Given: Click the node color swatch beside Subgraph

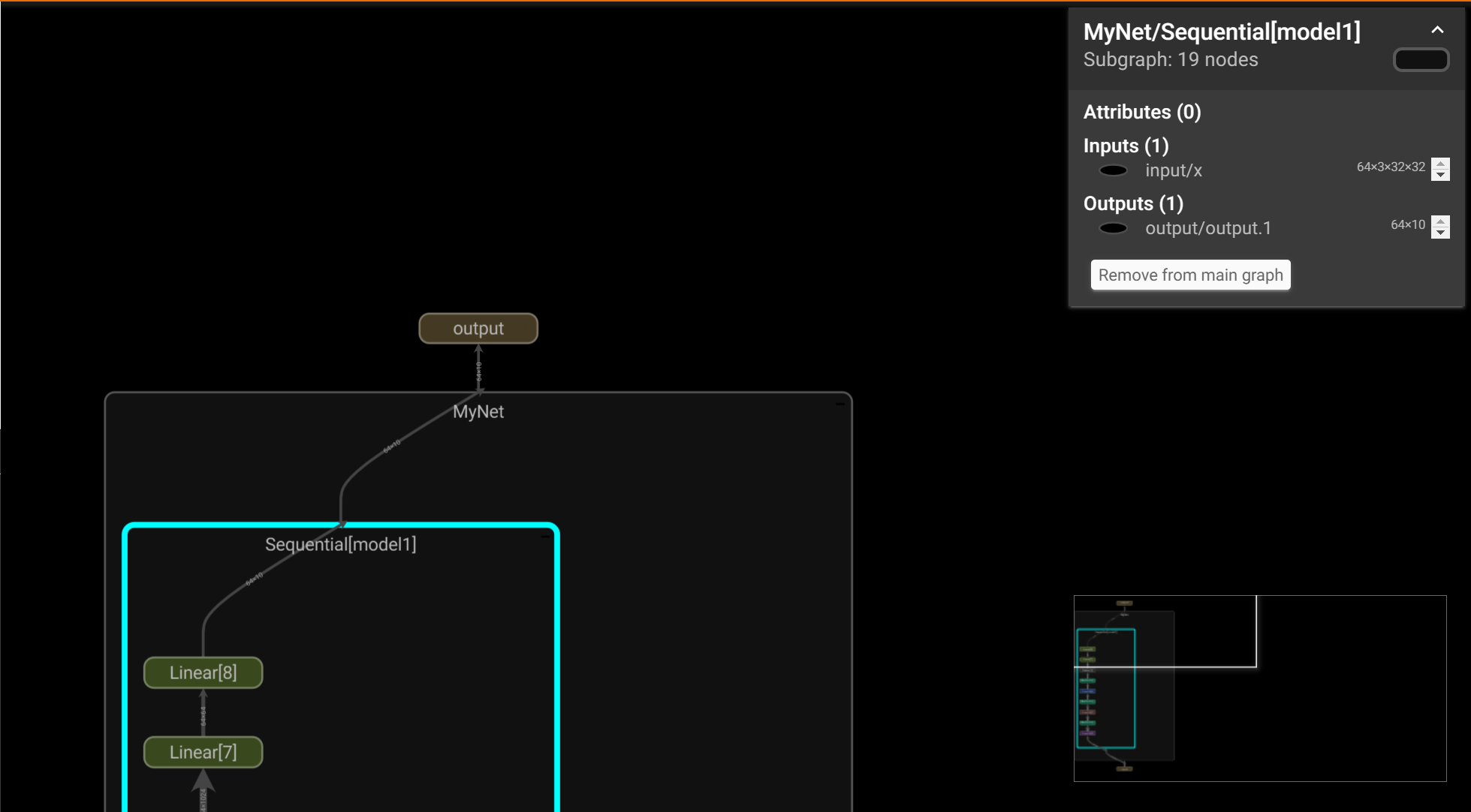Looking at the screenshot, I should [x=1420, y=60].
